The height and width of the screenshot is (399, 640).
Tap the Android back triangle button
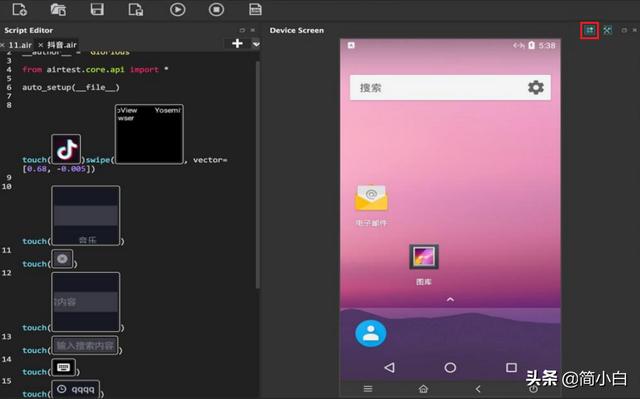pyautogui.click(x=389, y=367)
